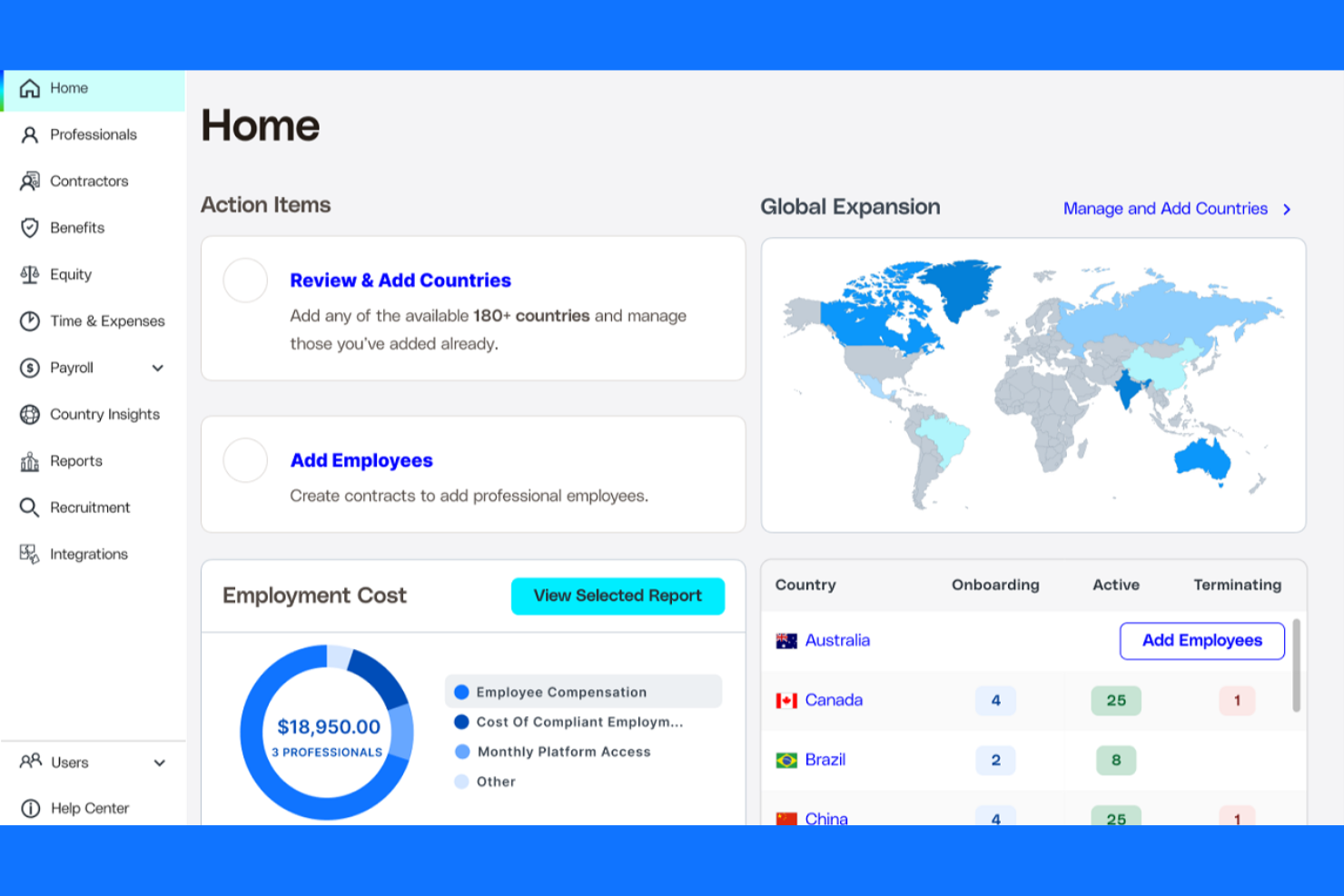Select the Equity scales icon
Screen dimensions: 1344x896
(x=30, y=274)
